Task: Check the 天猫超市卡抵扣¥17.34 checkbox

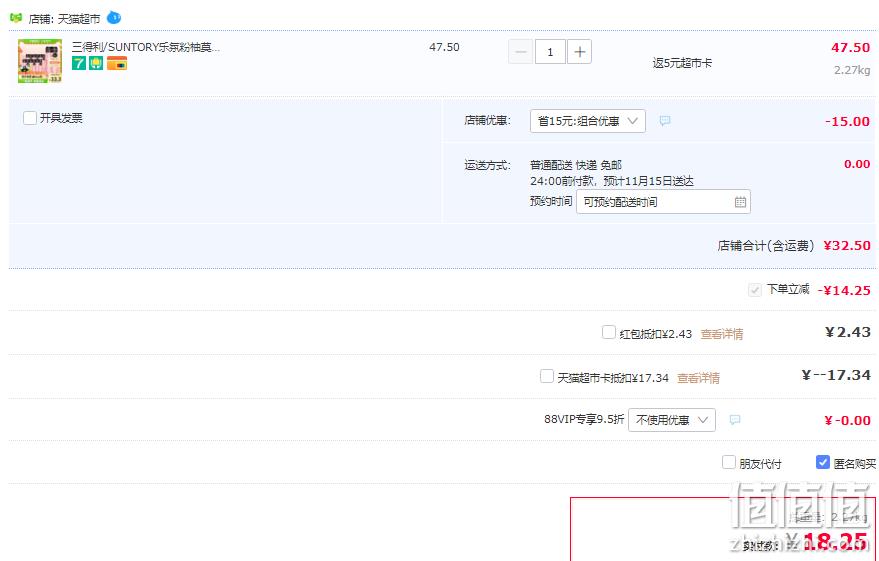Action: 547,376
